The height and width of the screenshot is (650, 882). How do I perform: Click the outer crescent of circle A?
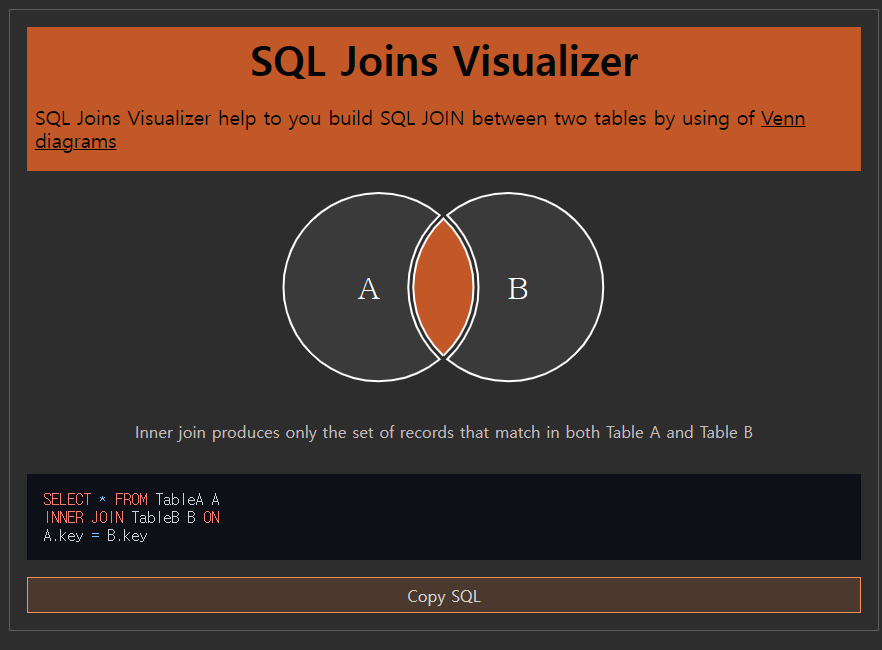point(330,287)
